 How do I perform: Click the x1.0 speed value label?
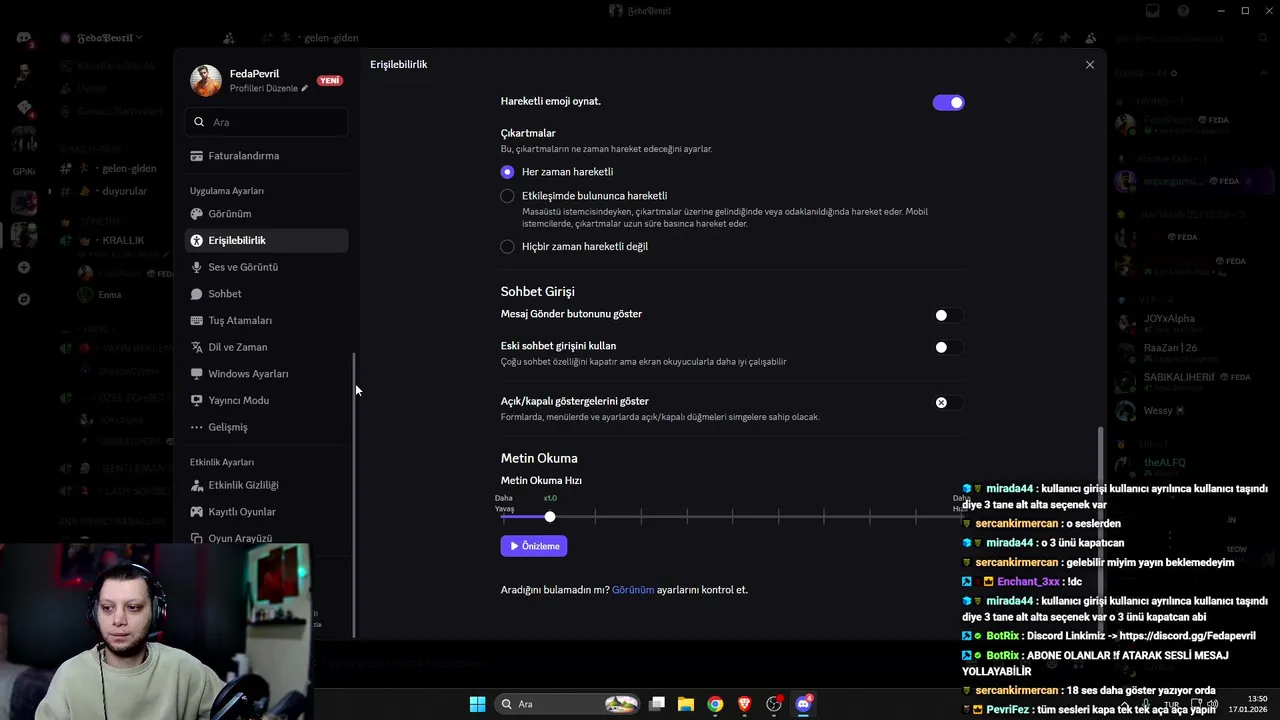(x=550, y=498)
